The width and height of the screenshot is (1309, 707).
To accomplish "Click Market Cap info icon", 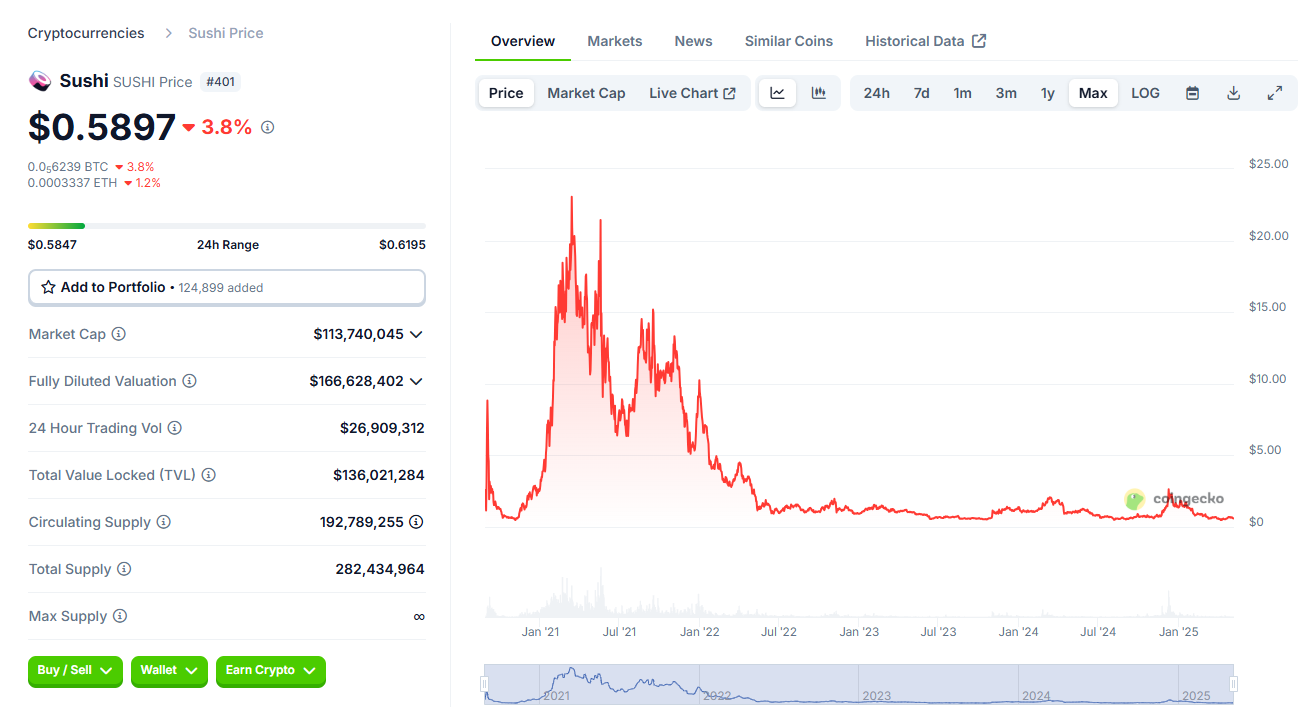I will 119,334.
